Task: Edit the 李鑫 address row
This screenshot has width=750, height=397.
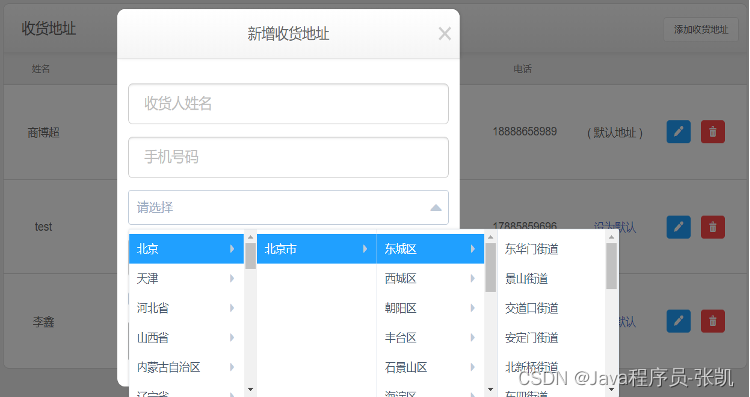Action: point(678,321)
